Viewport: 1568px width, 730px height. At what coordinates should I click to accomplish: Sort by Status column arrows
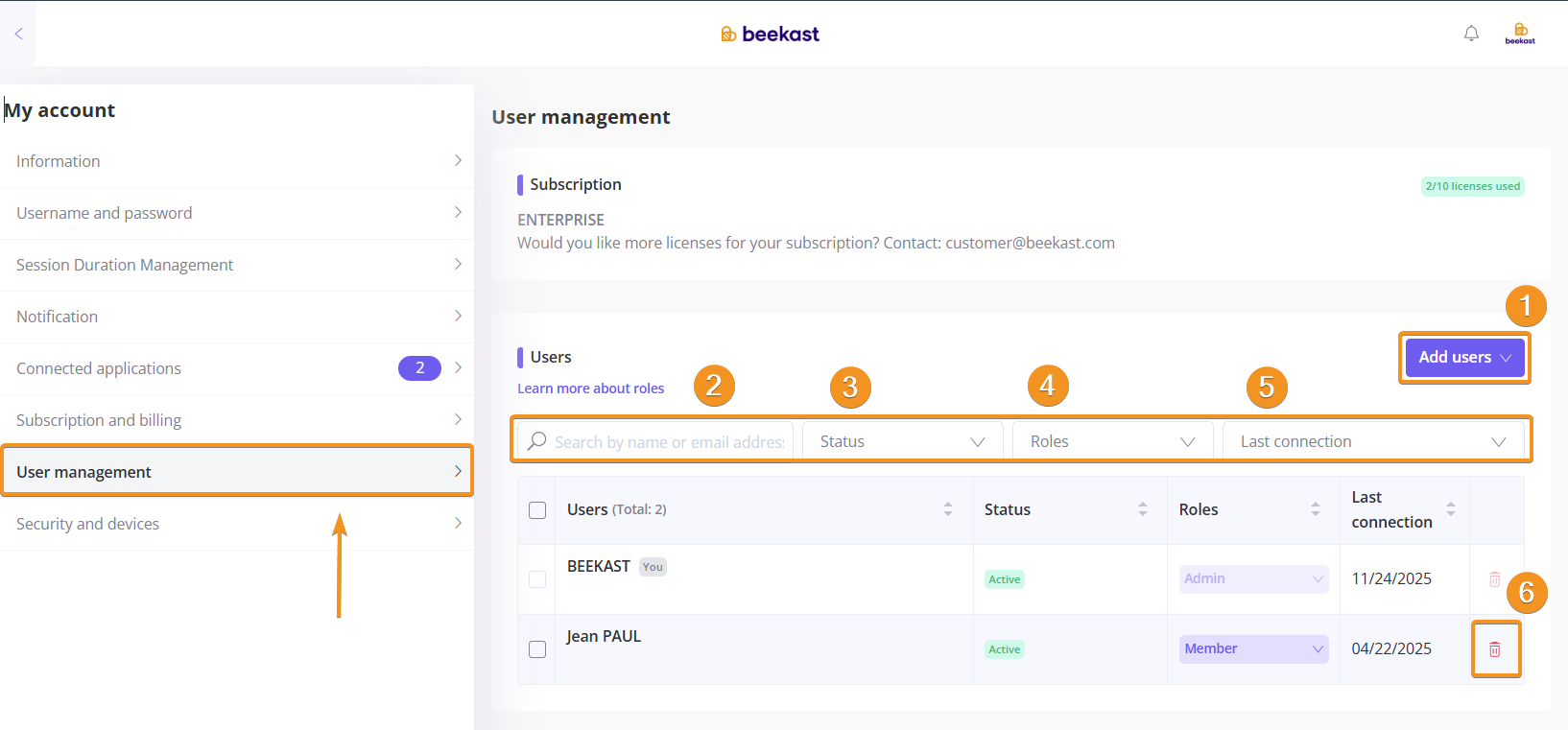tap(1142, 509)
